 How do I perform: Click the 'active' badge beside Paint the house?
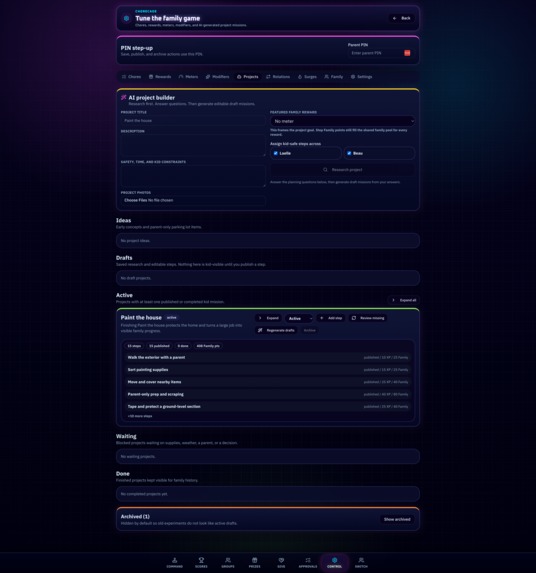pos(171,318)
